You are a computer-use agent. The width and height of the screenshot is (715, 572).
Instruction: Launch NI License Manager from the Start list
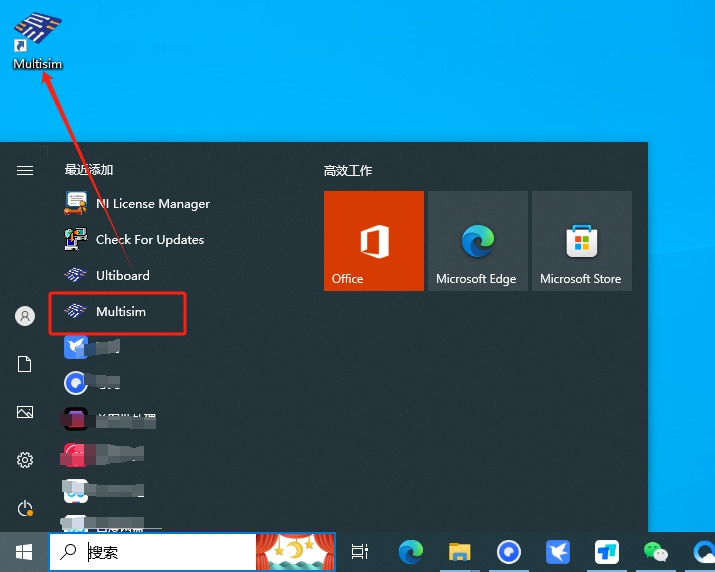152,204
